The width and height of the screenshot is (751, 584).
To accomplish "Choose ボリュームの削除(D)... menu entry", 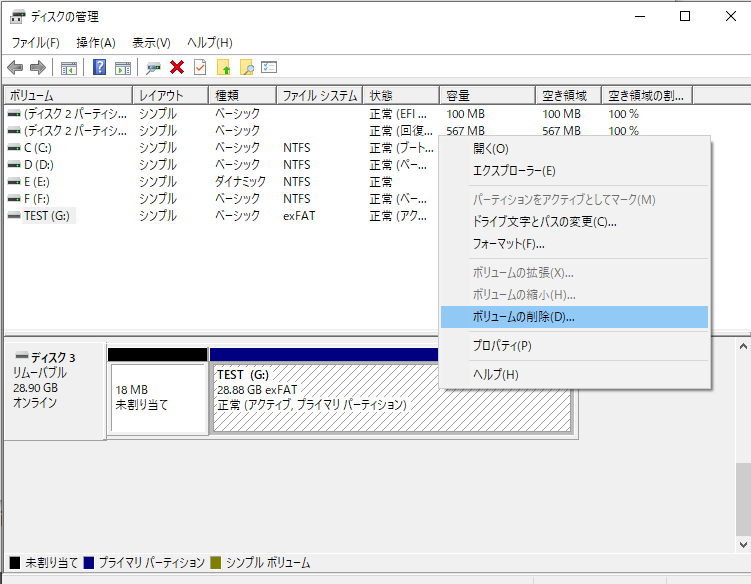I will click(574, 317).
